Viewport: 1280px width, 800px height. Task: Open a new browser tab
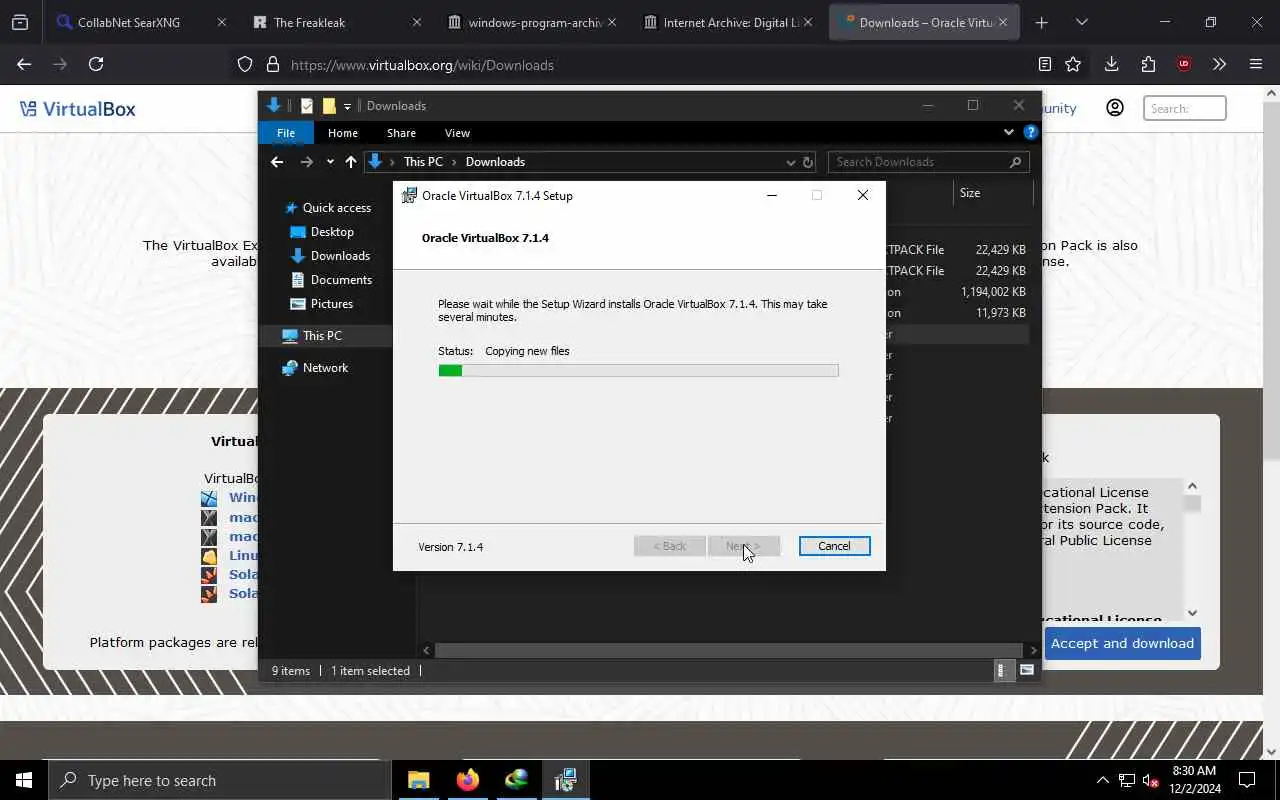[x=1041, y=22]
